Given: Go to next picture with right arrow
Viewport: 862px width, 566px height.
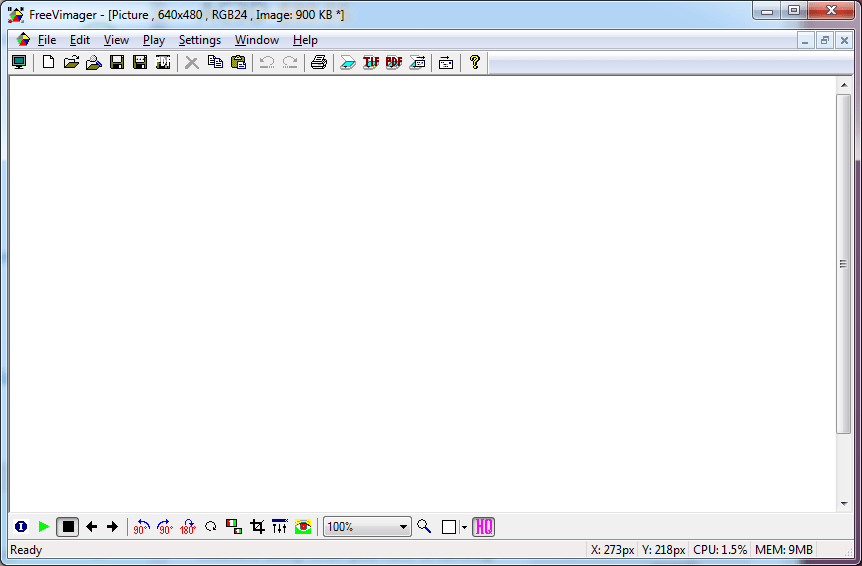Looking at the screenshot, I should [112, 527].
